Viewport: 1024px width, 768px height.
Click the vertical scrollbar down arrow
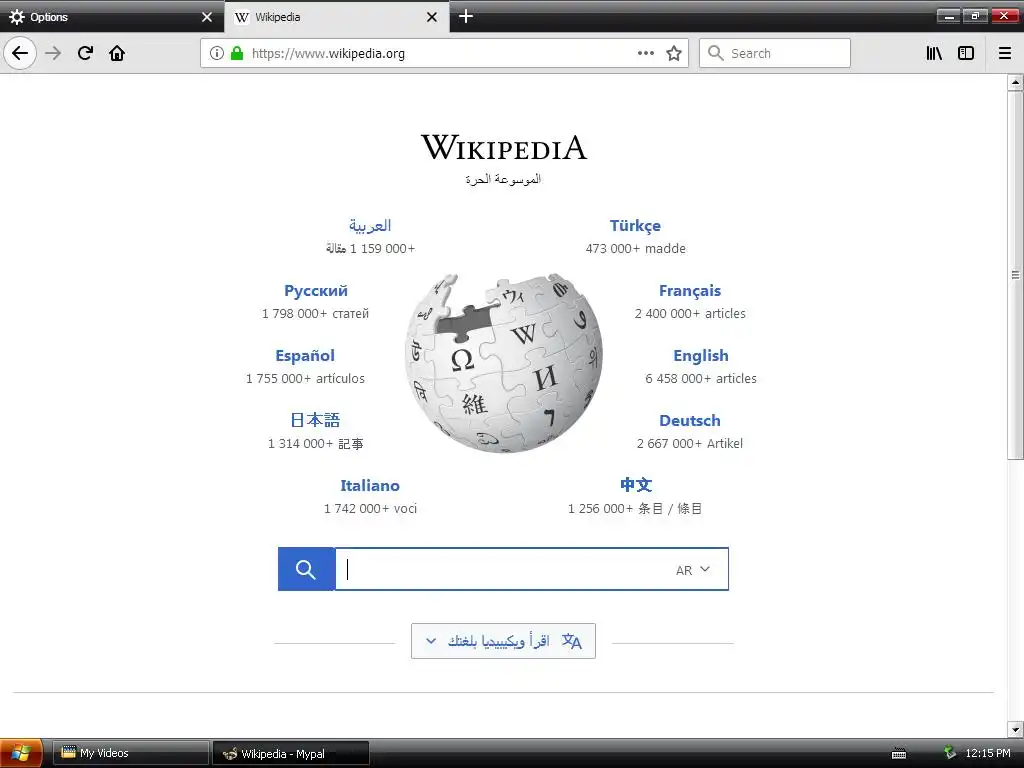1015,729
